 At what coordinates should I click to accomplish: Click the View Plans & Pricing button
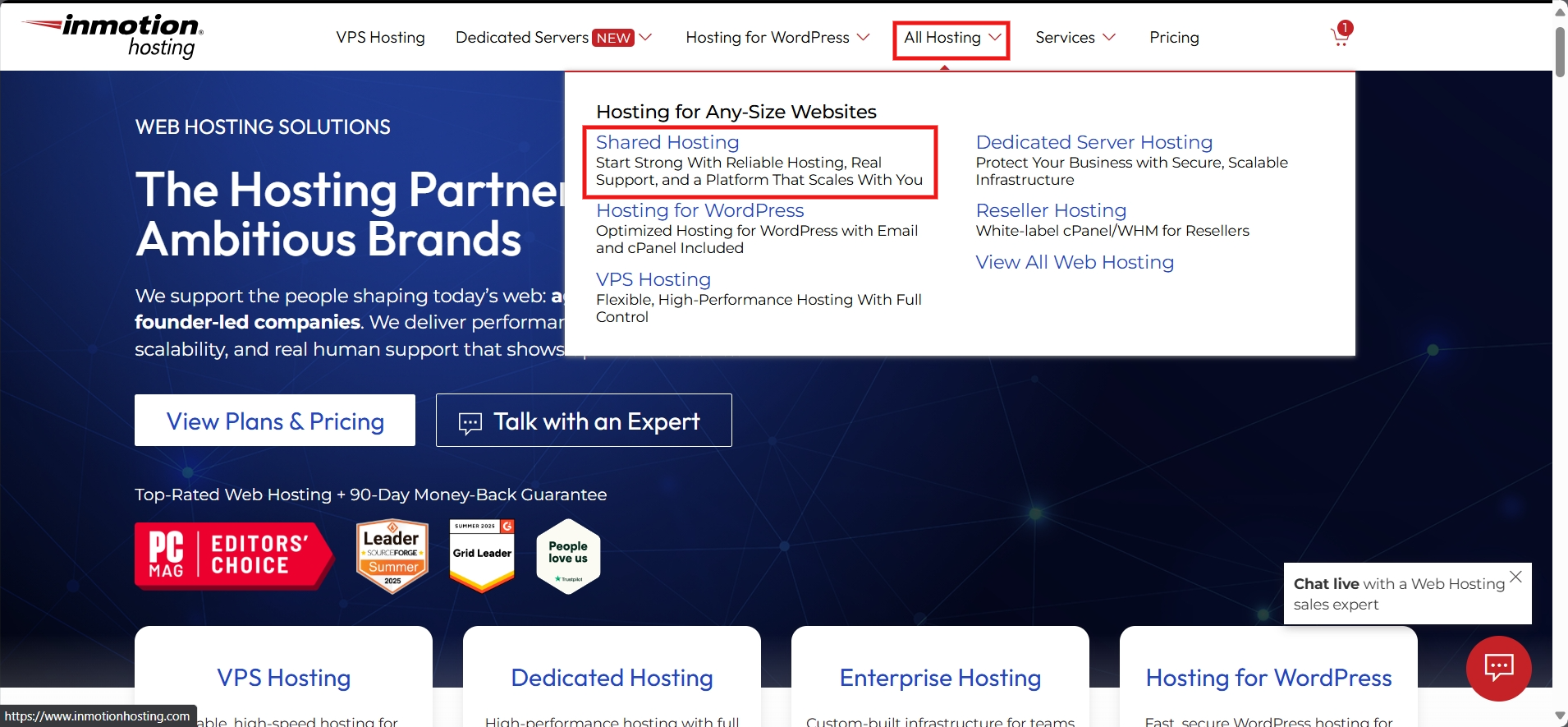pyautogui.click(x=275, y=421)
